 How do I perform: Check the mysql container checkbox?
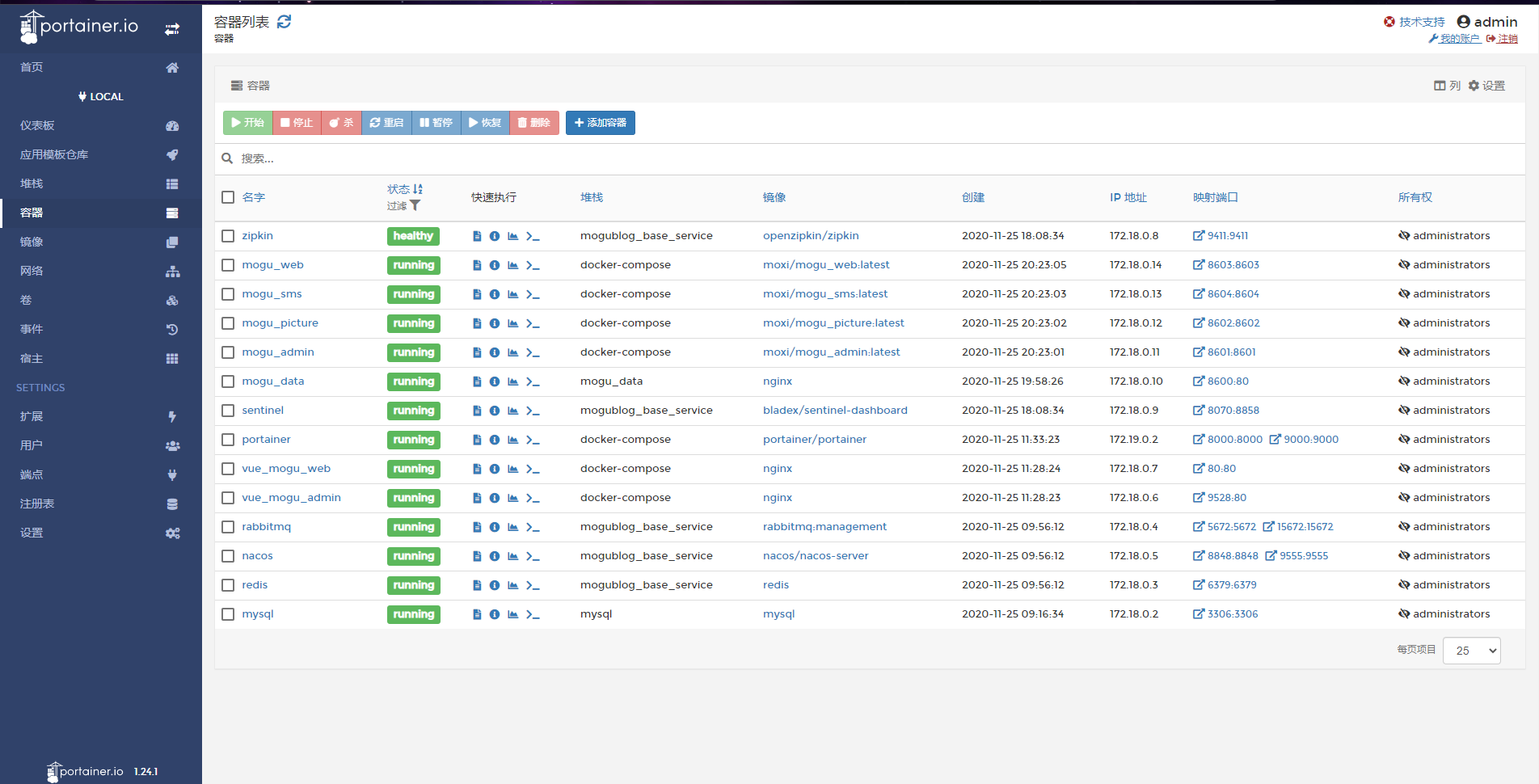coord(228,614)
